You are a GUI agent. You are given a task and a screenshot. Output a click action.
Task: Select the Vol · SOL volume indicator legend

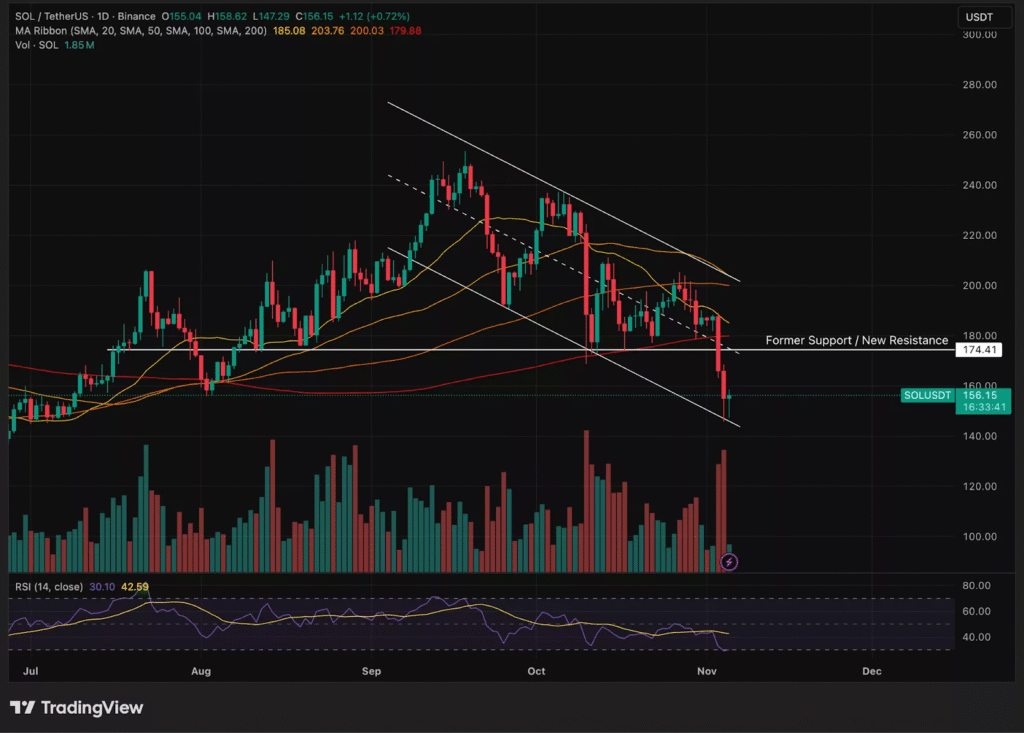click(37, 45)
